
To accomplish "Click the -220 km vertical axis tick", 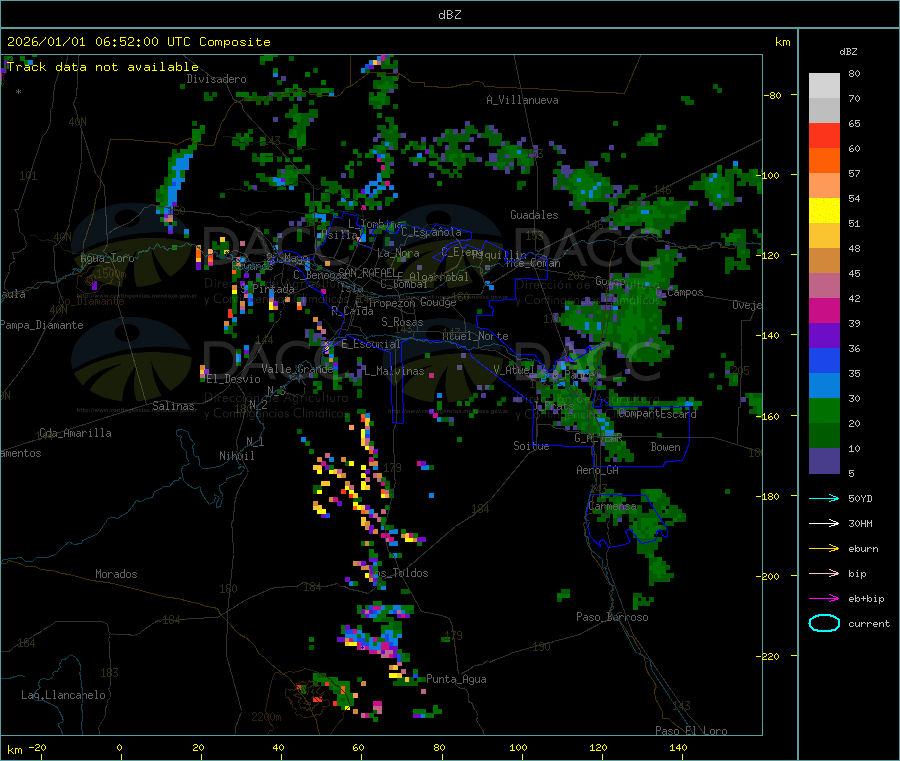I will tap(770, 657).
